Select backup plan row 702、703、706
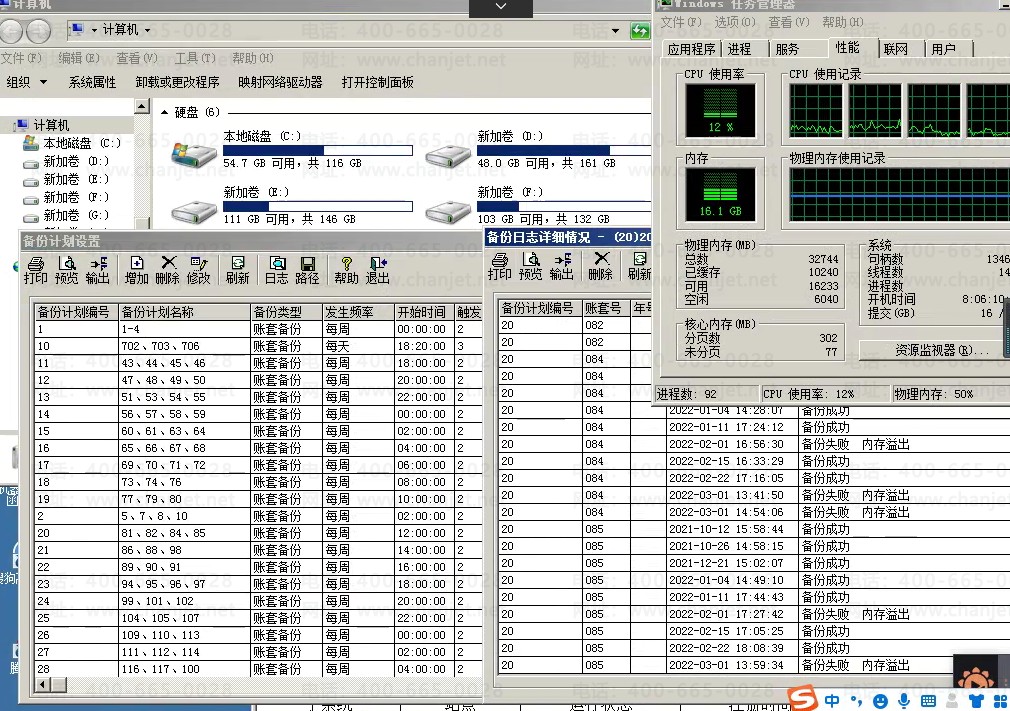This screenshot has height=711, width=1010. pos(161,346)
